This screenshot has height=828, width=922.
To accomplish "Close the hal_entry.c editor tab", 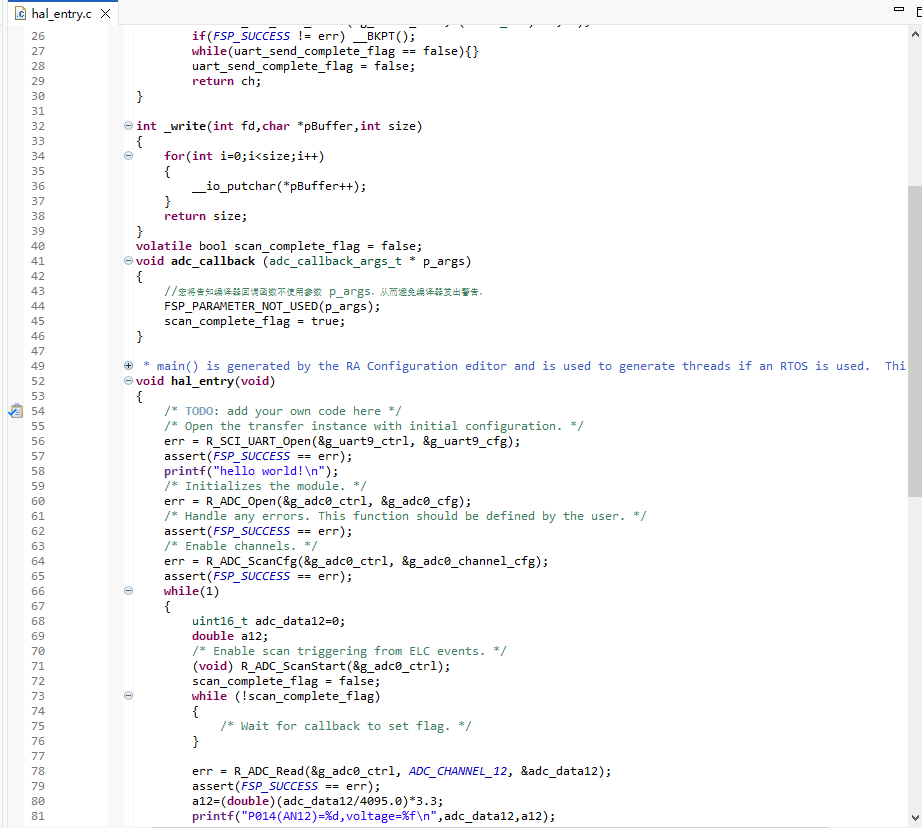I will tap(105, 14).
